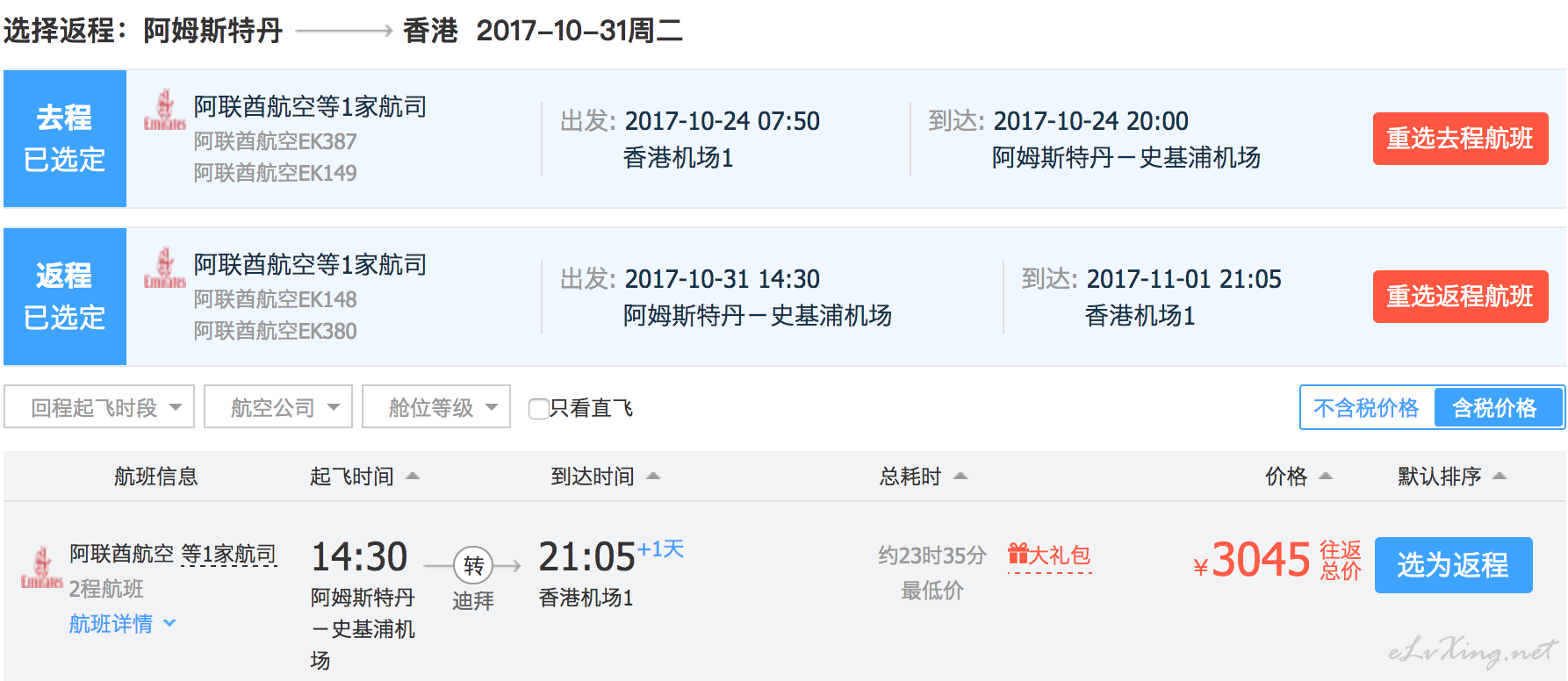Expand 航班详情 flight details

(122, 624)
